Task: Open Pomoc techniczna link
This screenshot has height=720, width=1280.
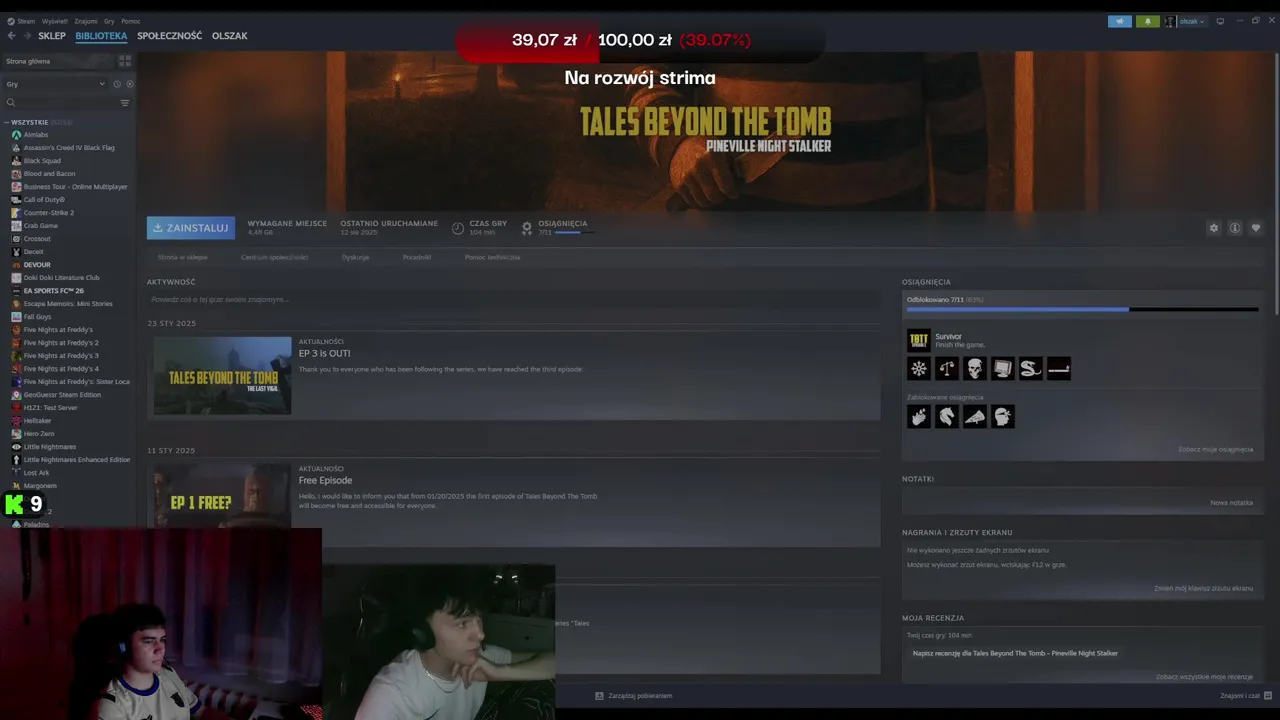Action: click(x=492, y=257)
